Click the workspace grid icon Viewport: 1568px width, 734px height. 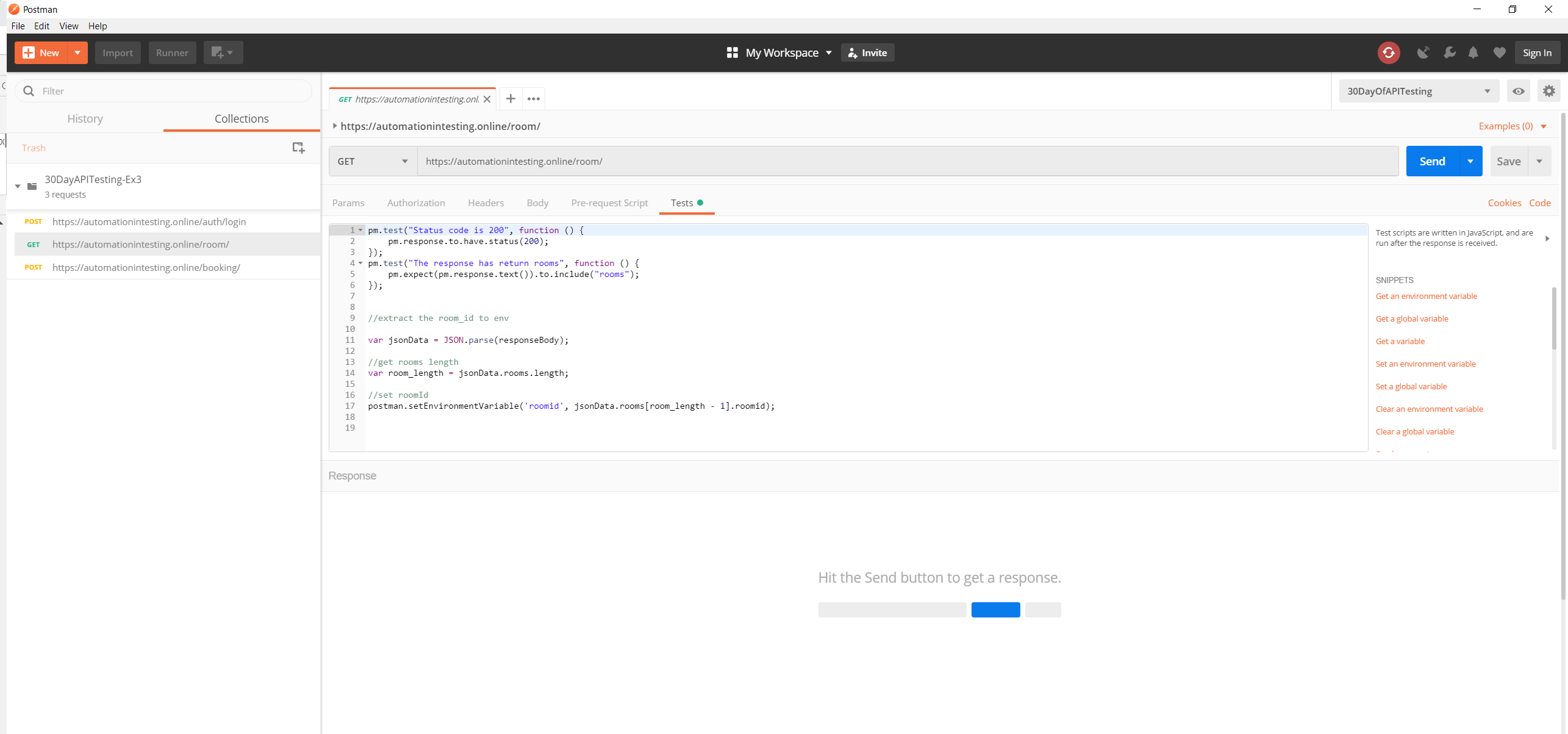[732, 52]
